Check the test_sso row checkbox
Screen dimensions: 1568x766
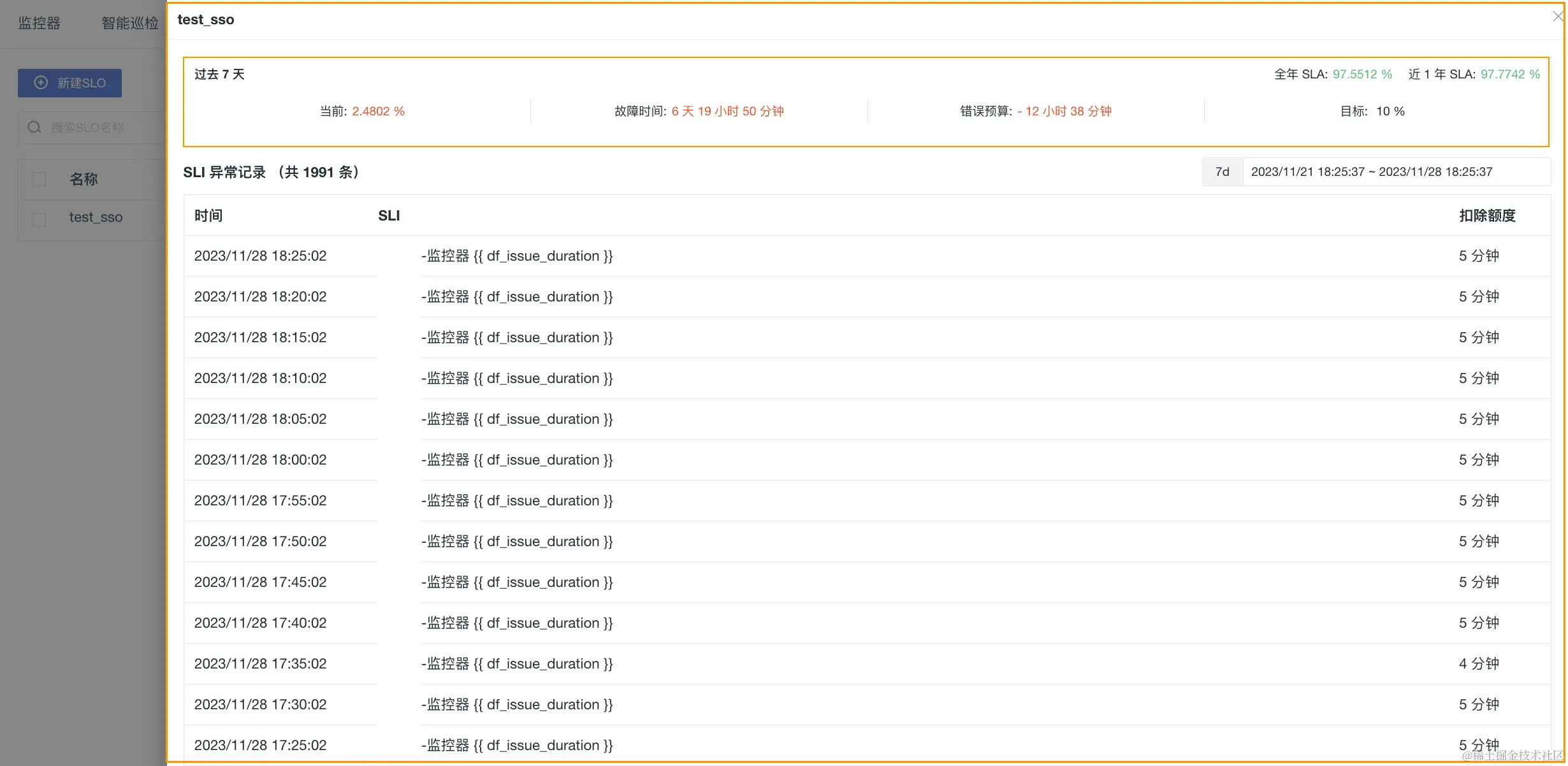39,219
